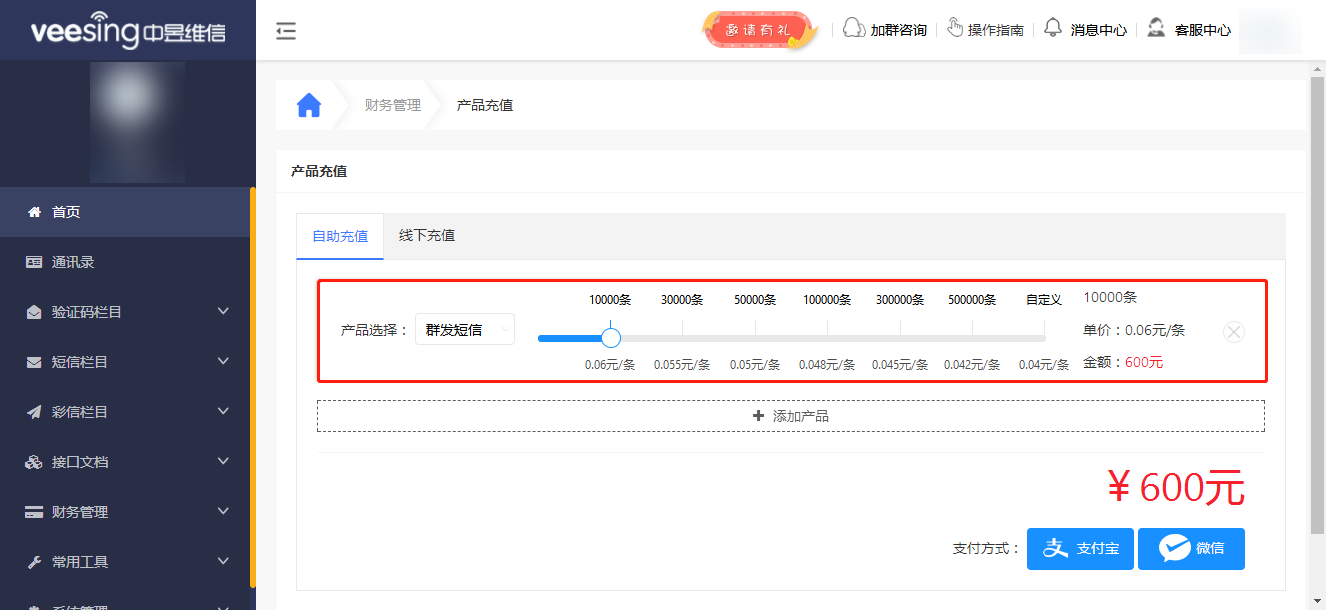Open 消息中心 notification bell icon
The height and width of the screenshot is (610, 1326).
(1053, 29)
